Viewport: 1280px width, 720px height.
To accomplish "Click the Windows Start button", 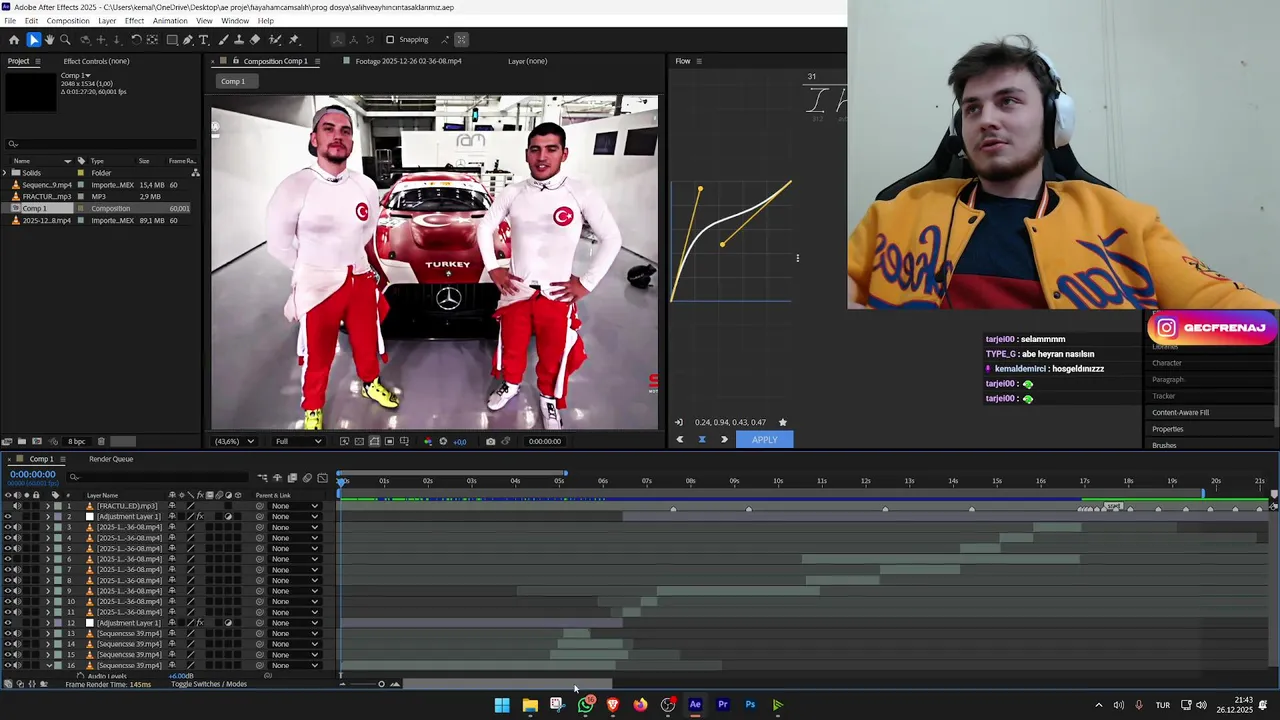I will pos(502,705).
